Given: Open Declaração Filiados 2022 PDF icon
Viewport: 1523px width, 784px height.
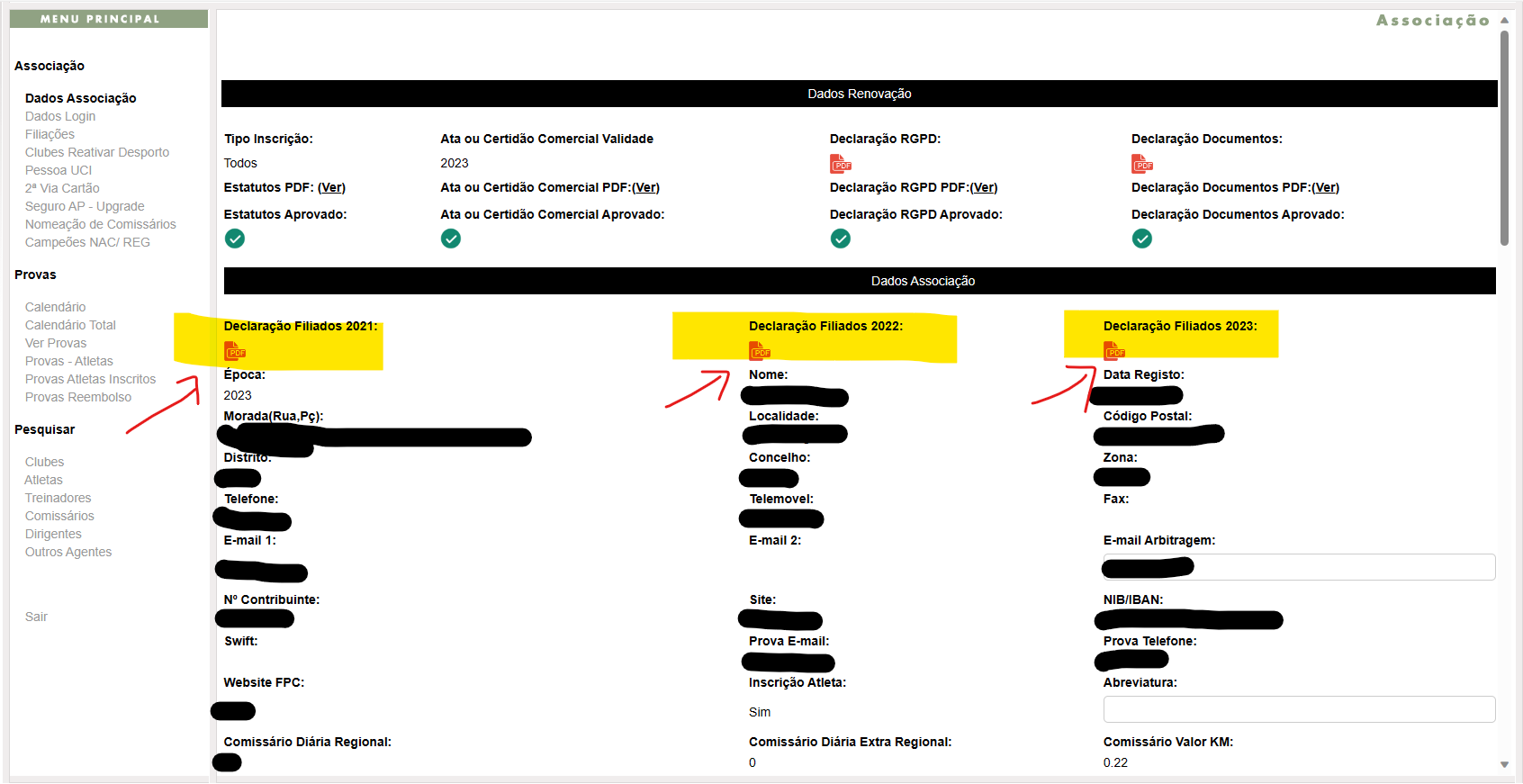Looking at the screenshot, I should (759, 351).
